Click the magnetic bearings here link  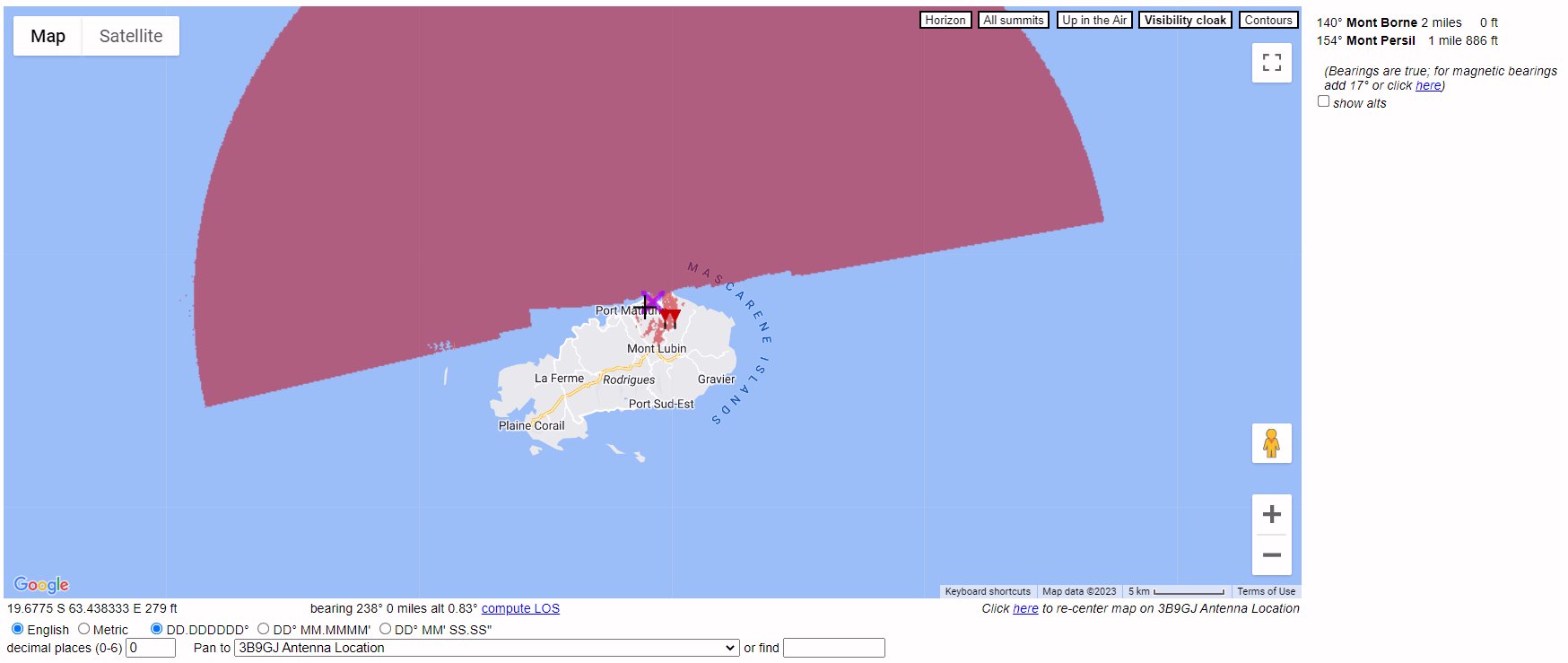1428,85
